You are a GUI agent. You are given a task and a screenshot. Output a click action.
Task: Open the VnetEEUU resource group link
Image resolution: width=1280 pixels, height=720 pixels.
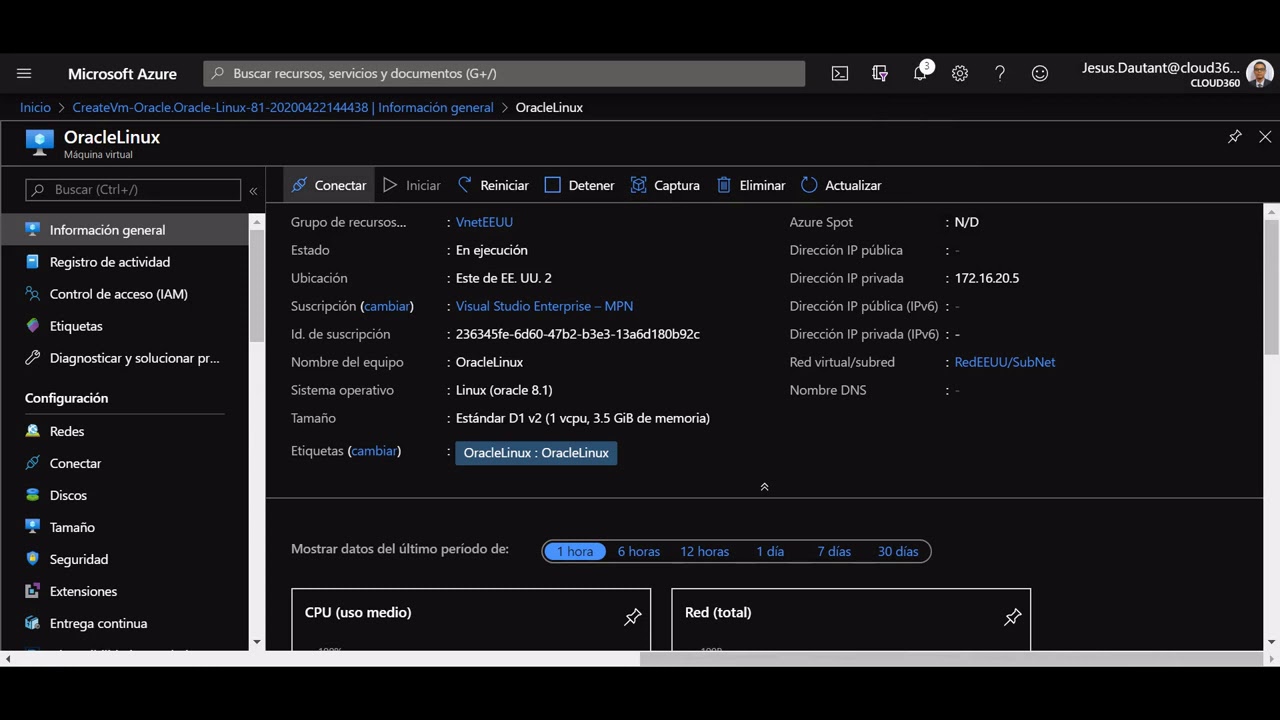click(x=484, y=222)
